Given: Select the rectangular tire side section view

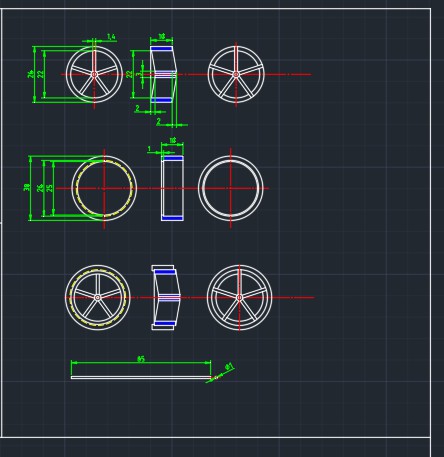Looking at the screenshot, I should (172, 188).
